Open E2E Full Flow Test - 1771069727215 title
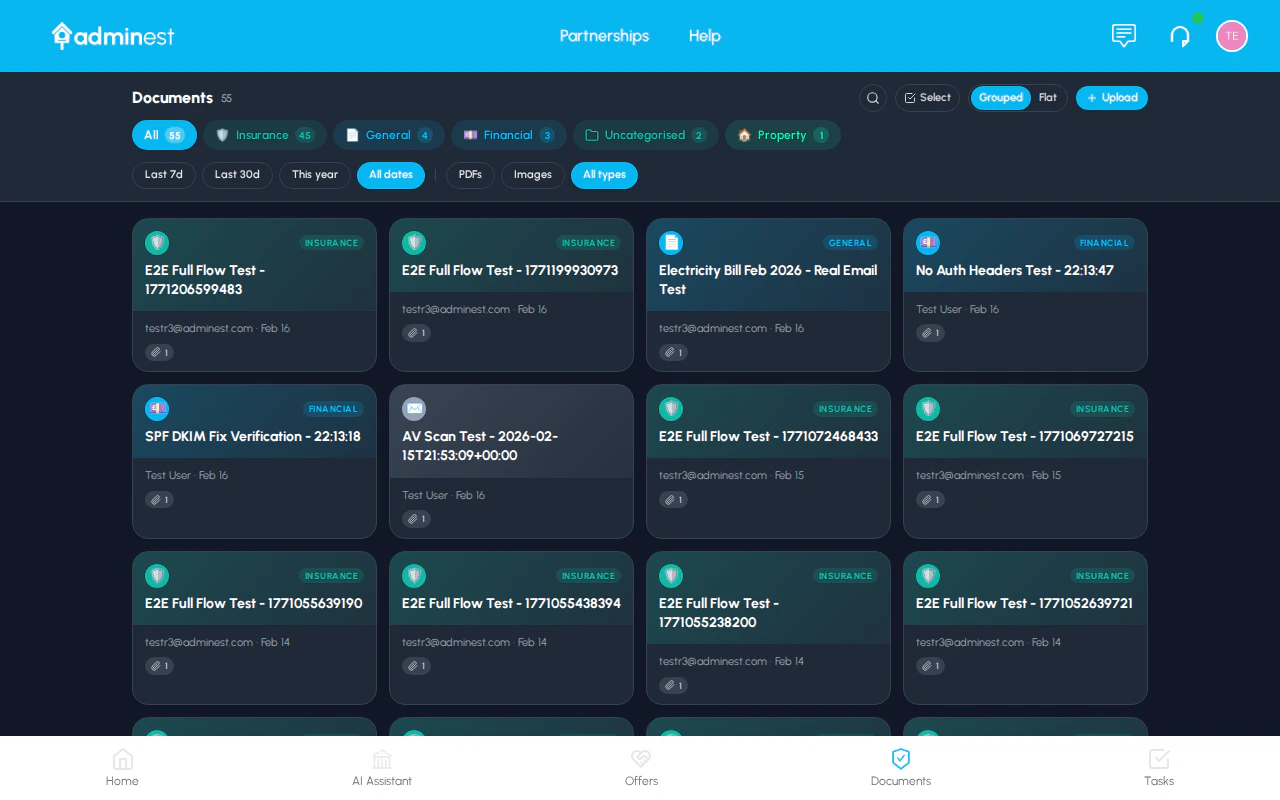Viewport: 1280px width, 800px height. [x=1025, y=436]
